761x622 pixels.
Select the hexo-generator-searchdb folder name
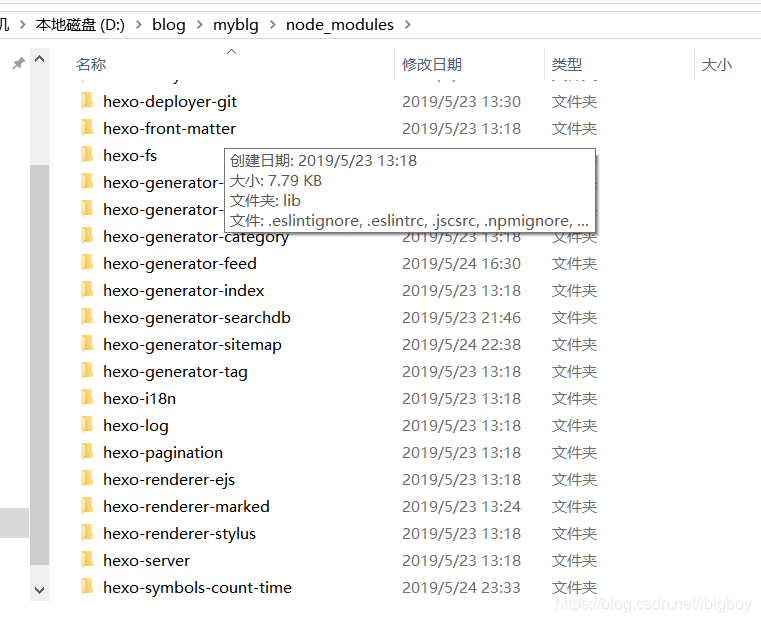[197, 317]
